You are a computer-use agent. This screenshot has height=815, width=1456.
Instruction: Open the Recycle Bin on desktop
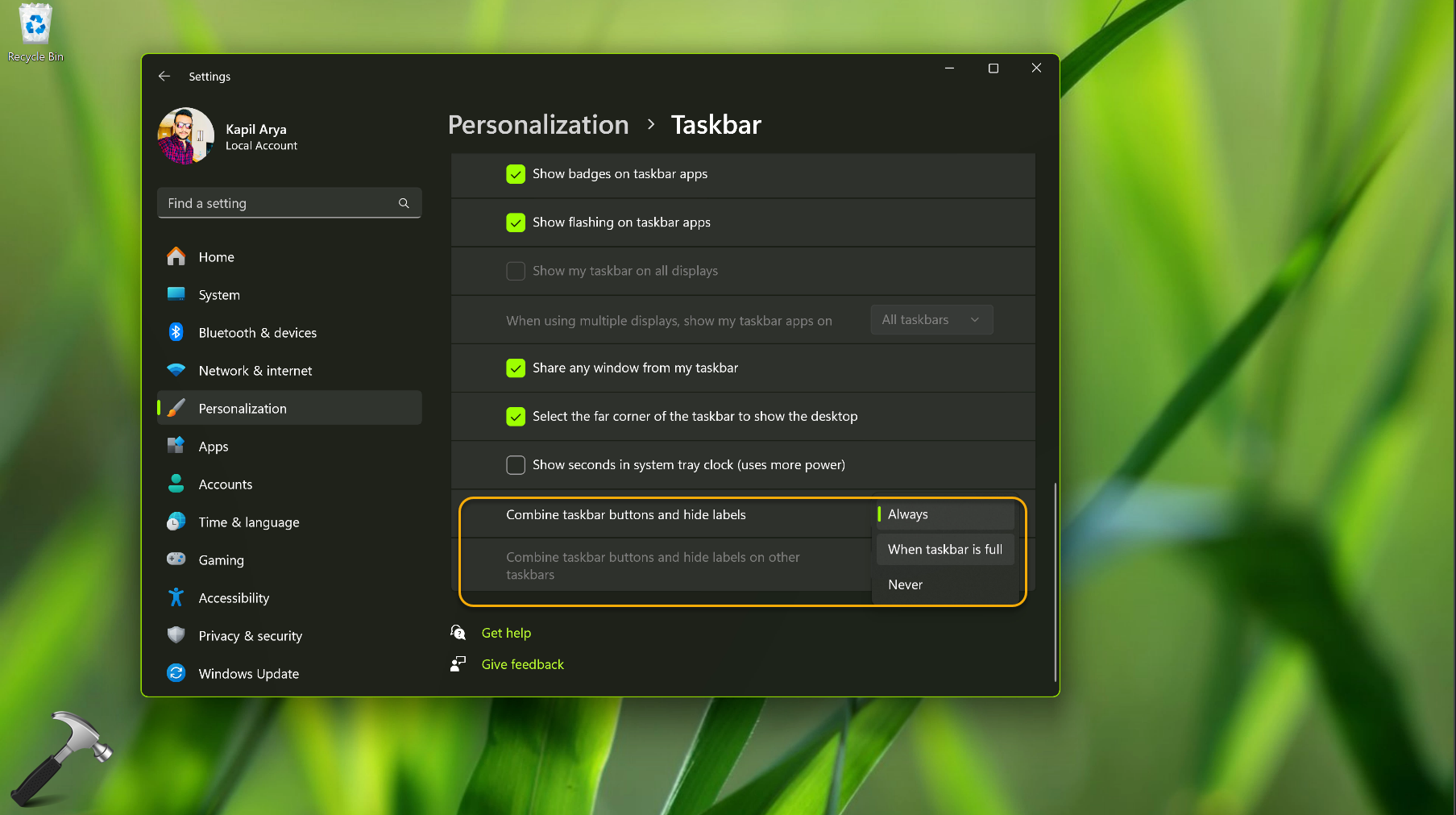35,24
